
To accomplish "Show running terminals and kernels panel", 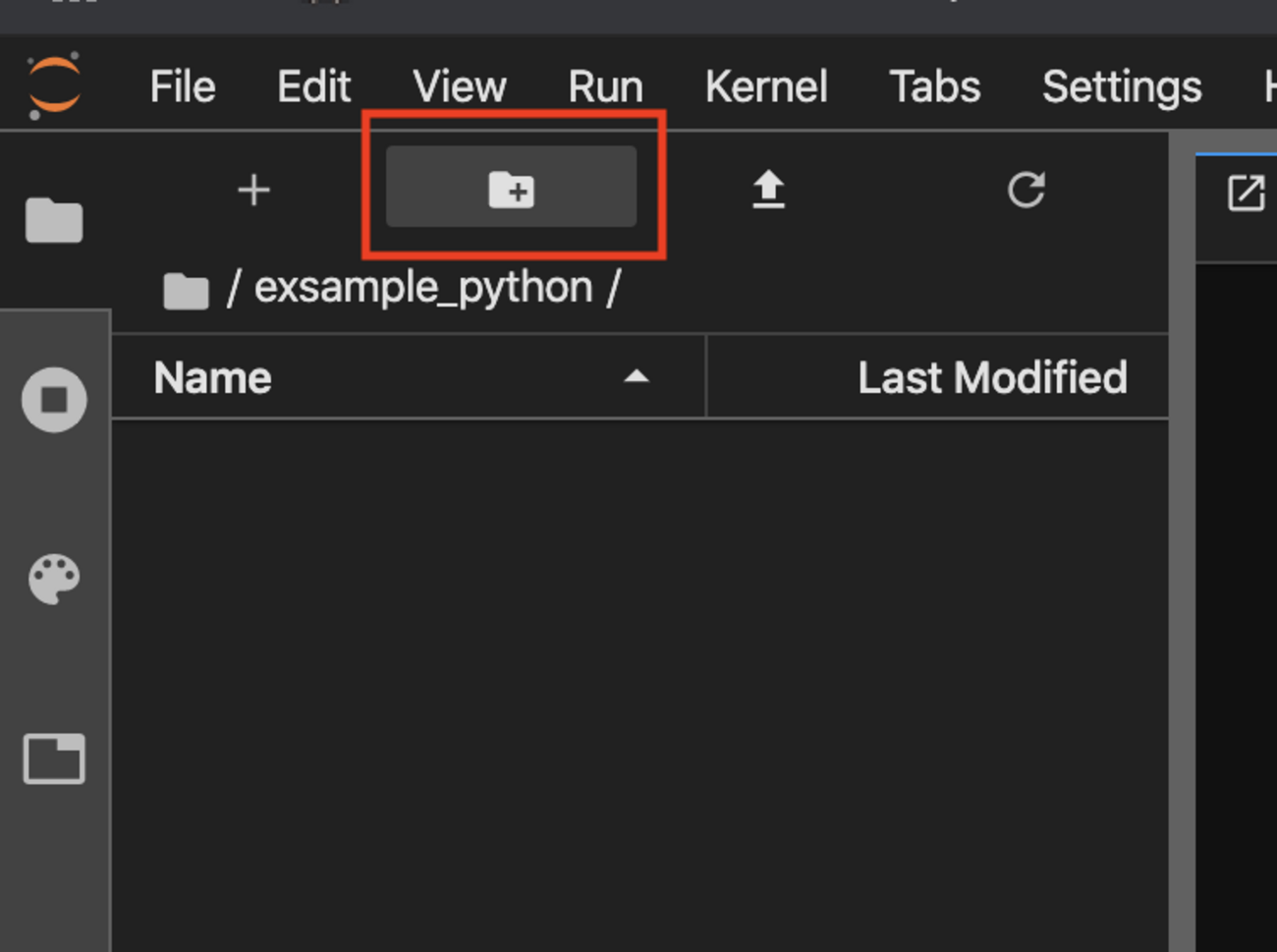I will pyautogui.click(x=54, y=399).
